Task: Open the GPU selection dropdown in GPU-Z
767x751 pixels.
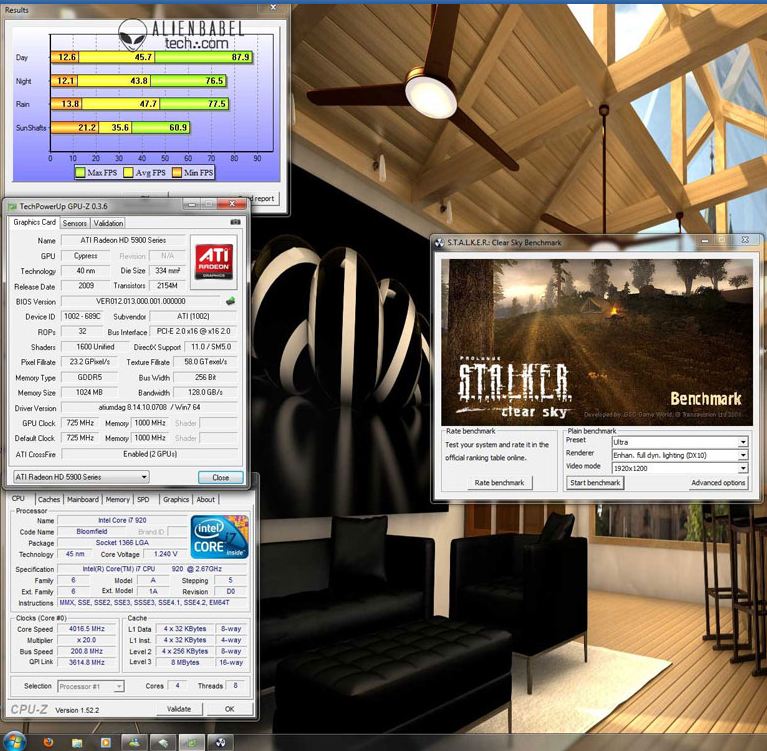Action: pos(81,477)
